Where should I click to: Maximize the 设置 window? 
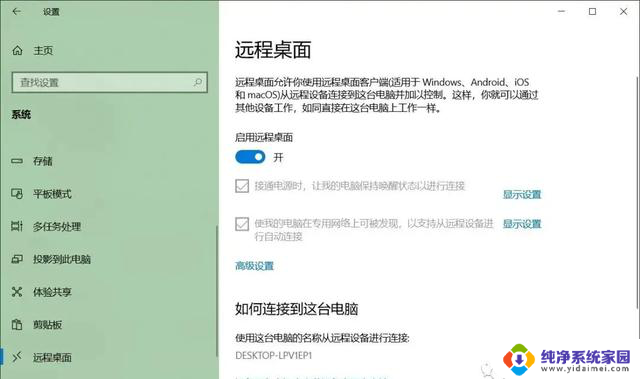tap(593, 11)
